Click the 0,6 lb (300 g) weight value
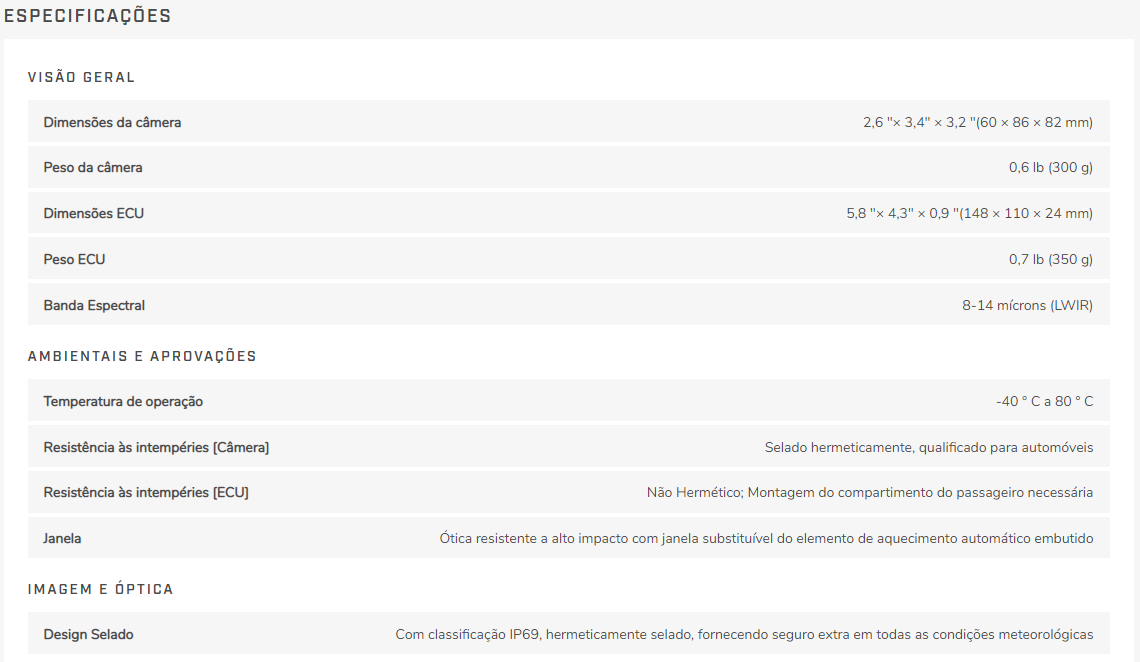 [1050, 167]
